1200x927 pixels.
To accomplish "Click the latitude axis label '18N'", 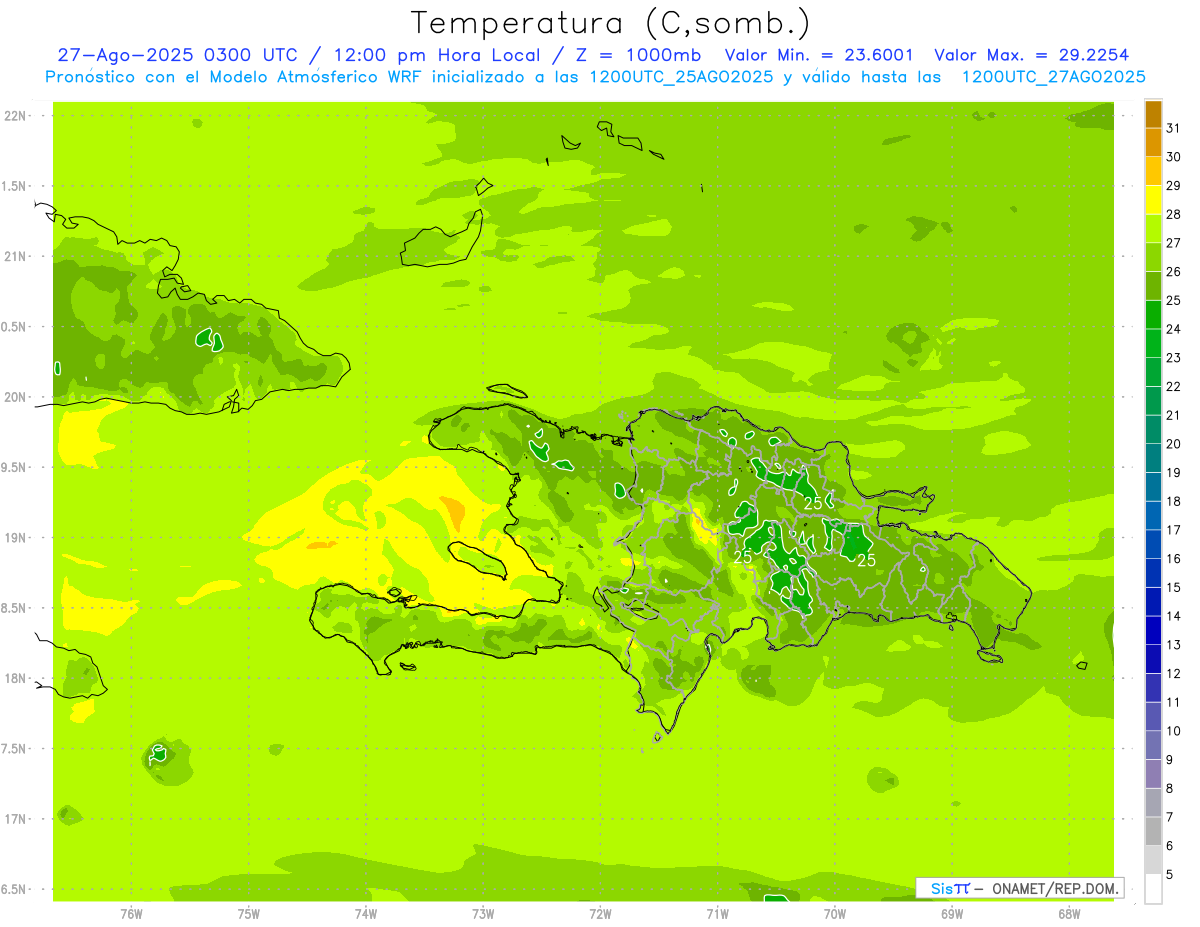I will 17,679.
